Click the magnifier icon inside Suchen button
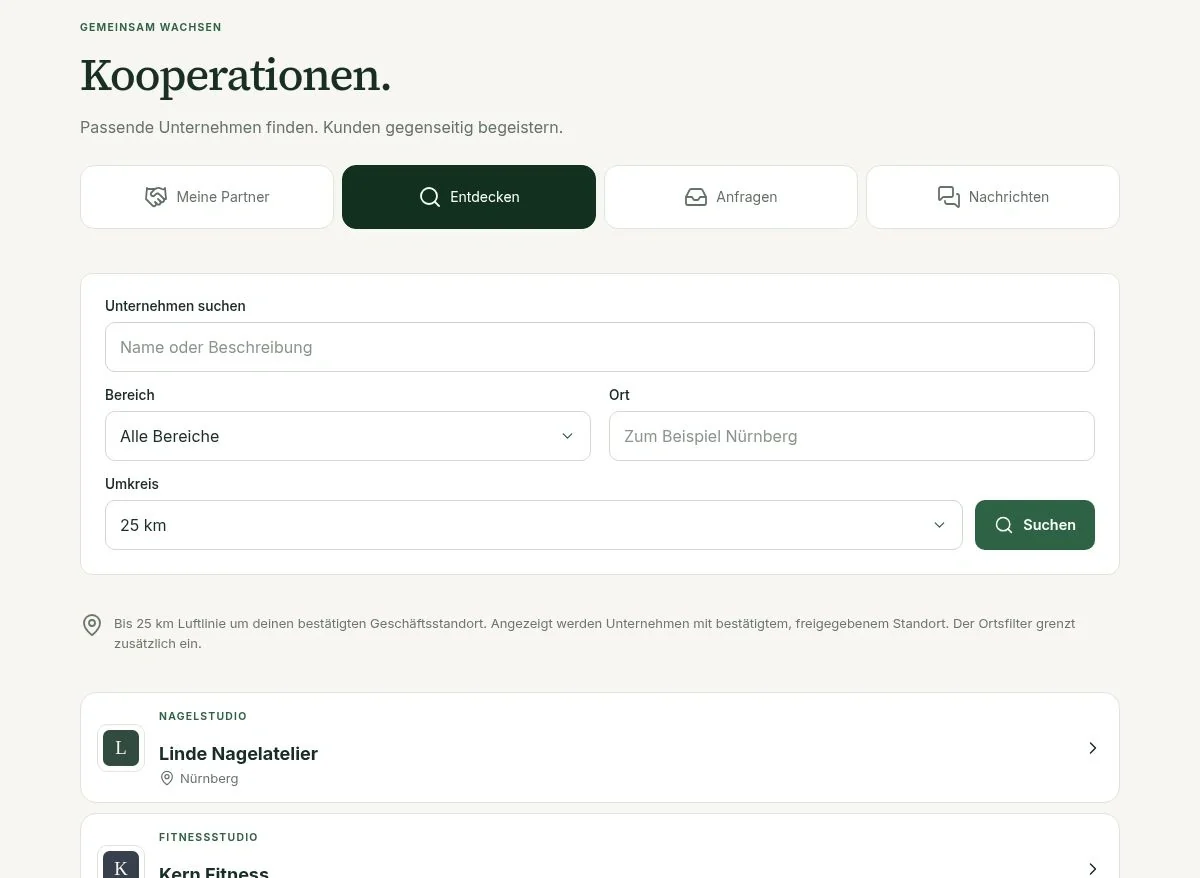The height and width of the screenshot is (878, 1200). [1004, 525]
